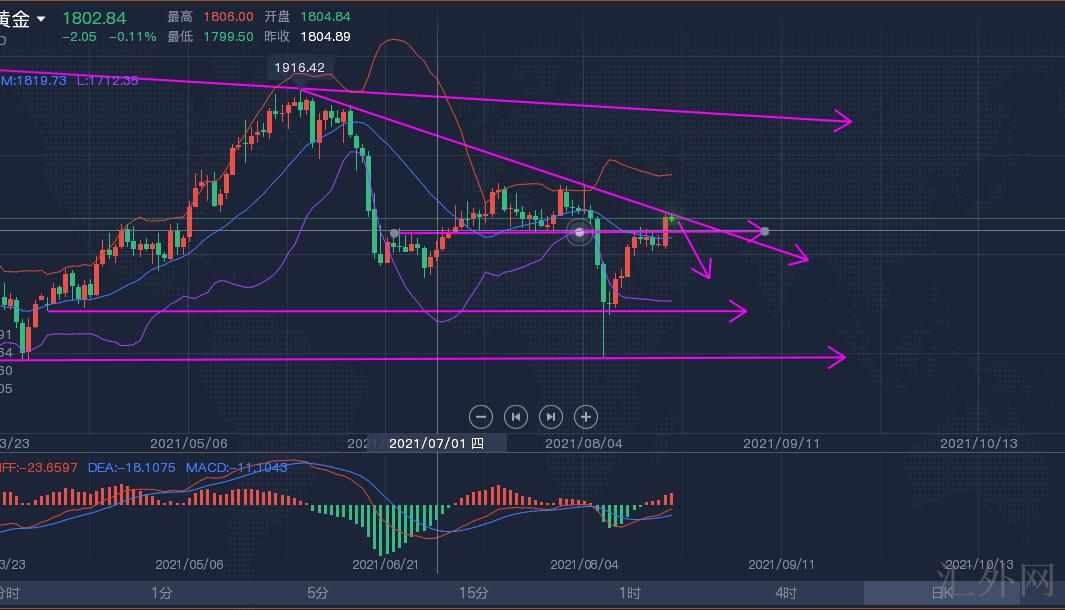
Task: Click the circular crosshair marker on chart
Action: [x=580, y=233]
